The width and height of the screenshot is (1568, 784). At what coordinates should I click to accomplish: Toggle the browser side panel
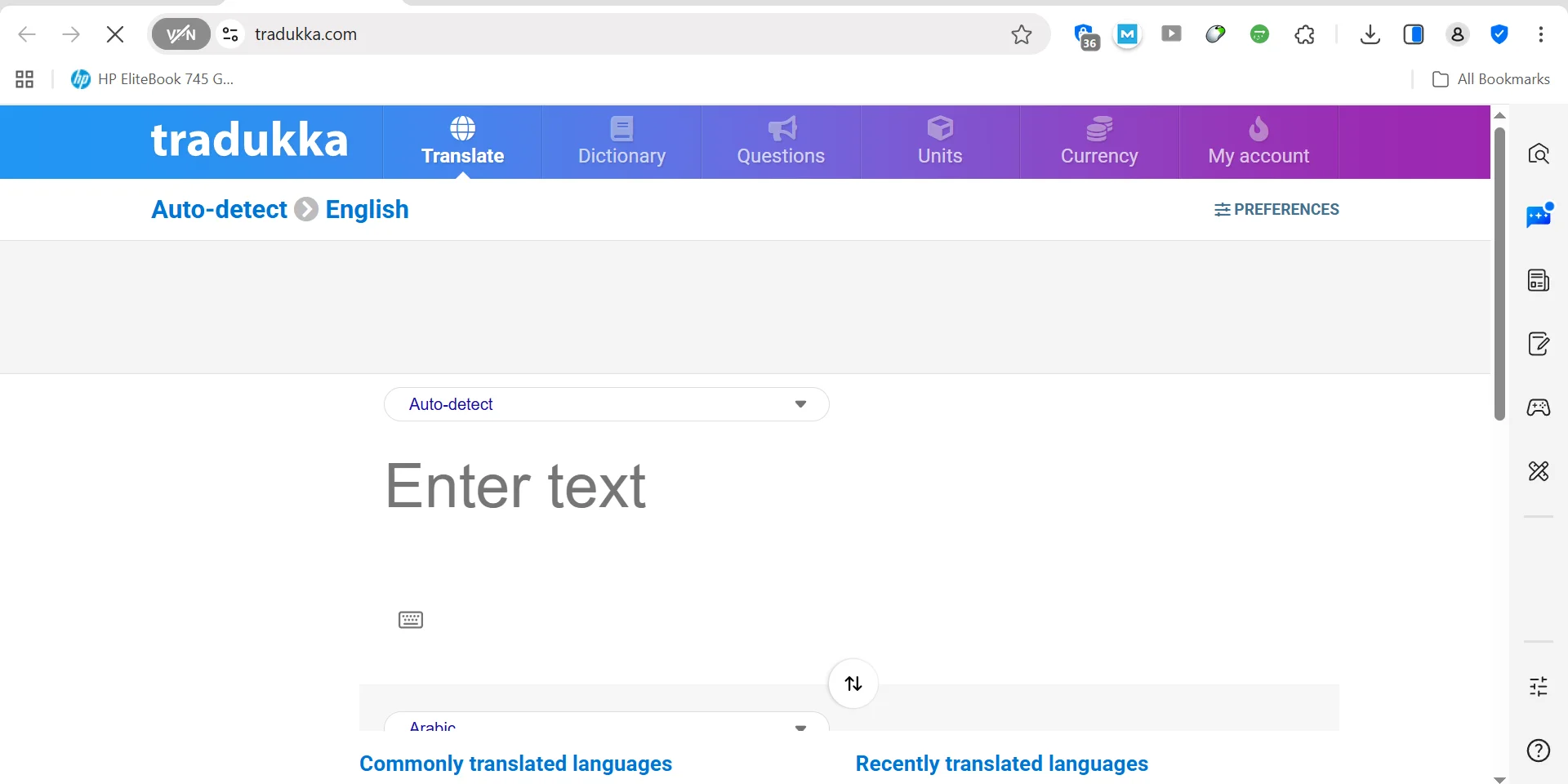click(1414, 34)
